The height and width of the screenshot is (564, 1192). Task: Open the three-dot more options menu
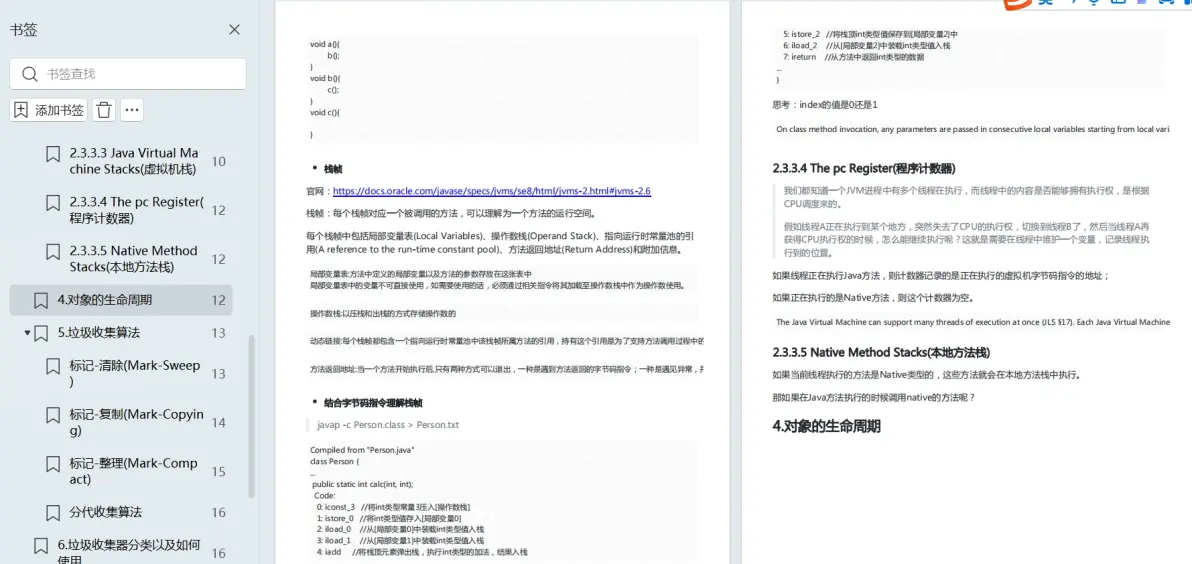[132, 110]
